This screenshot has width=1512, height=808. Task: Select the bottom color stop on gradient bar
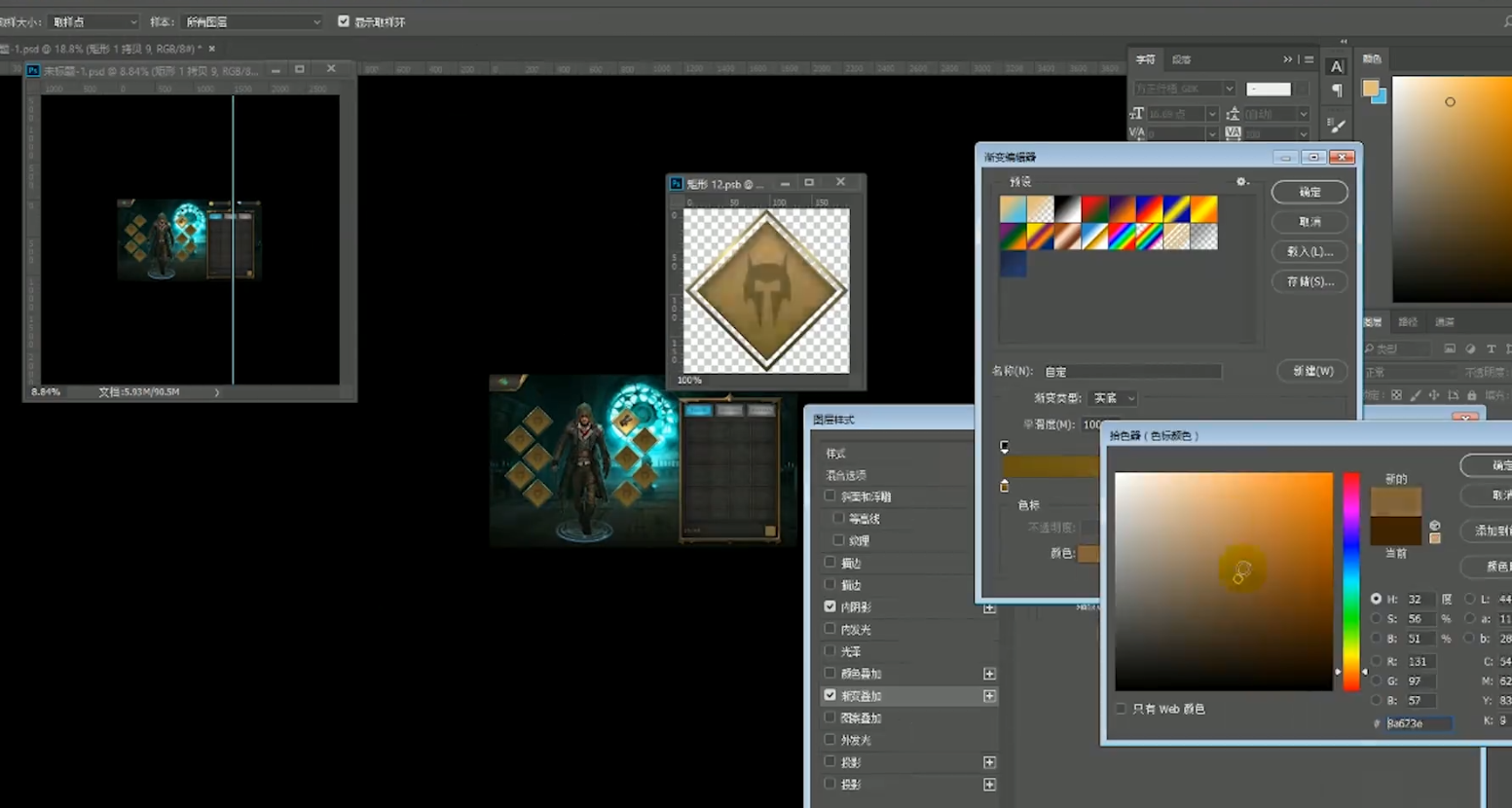1004,485
